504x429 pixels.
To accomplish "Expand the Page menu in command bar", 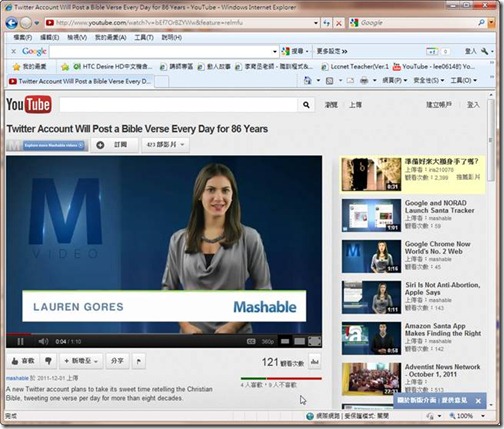I will tap(395, 80).
